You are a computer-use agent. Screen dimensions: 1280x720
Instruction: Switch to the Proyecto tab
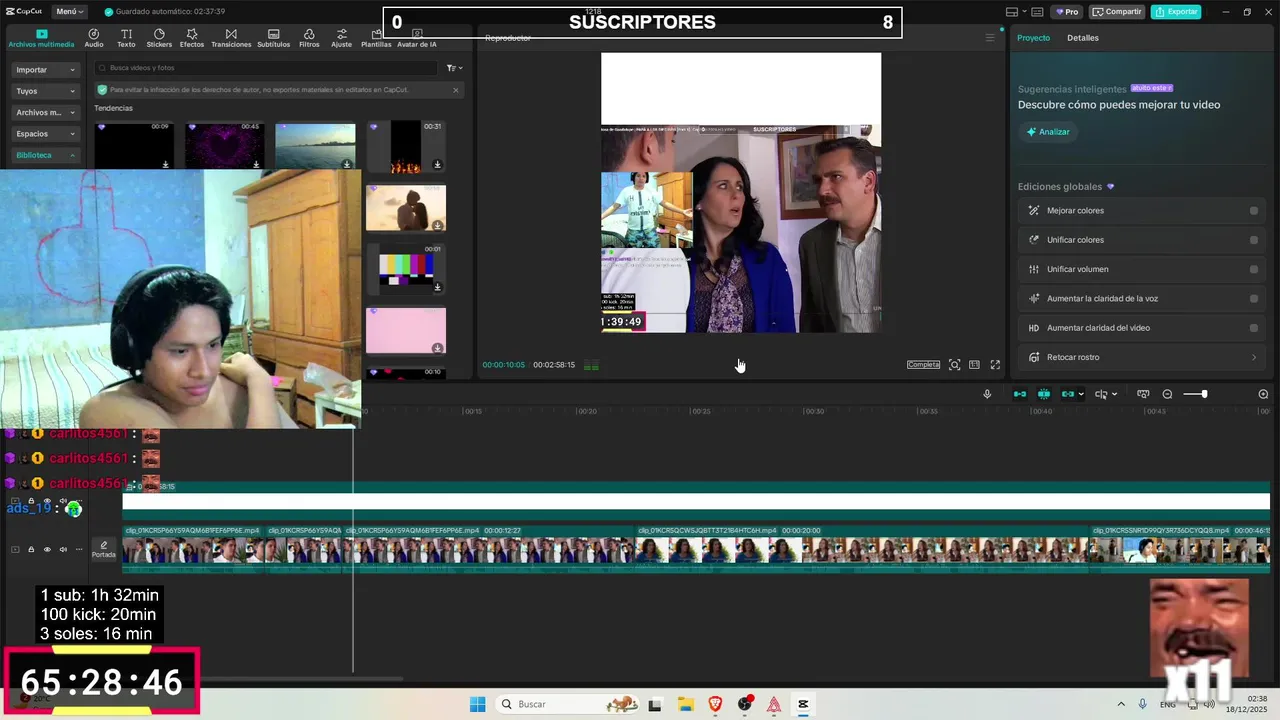[x=1034, y=38]
